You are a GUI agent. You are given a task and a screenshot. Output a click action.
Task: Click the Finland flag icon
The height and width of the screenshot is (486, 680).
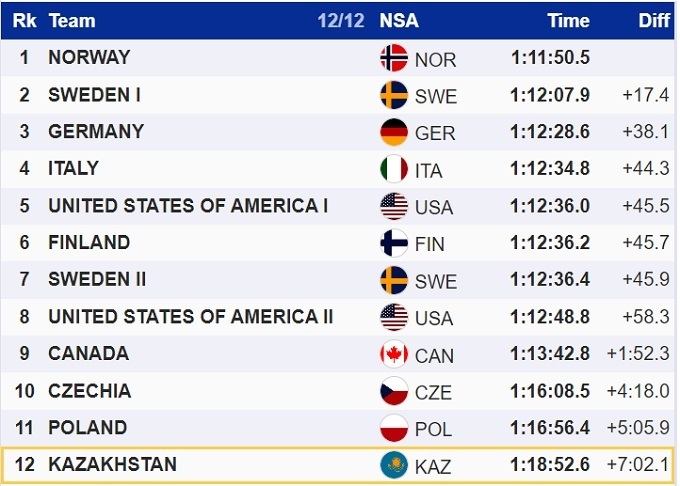394,243
